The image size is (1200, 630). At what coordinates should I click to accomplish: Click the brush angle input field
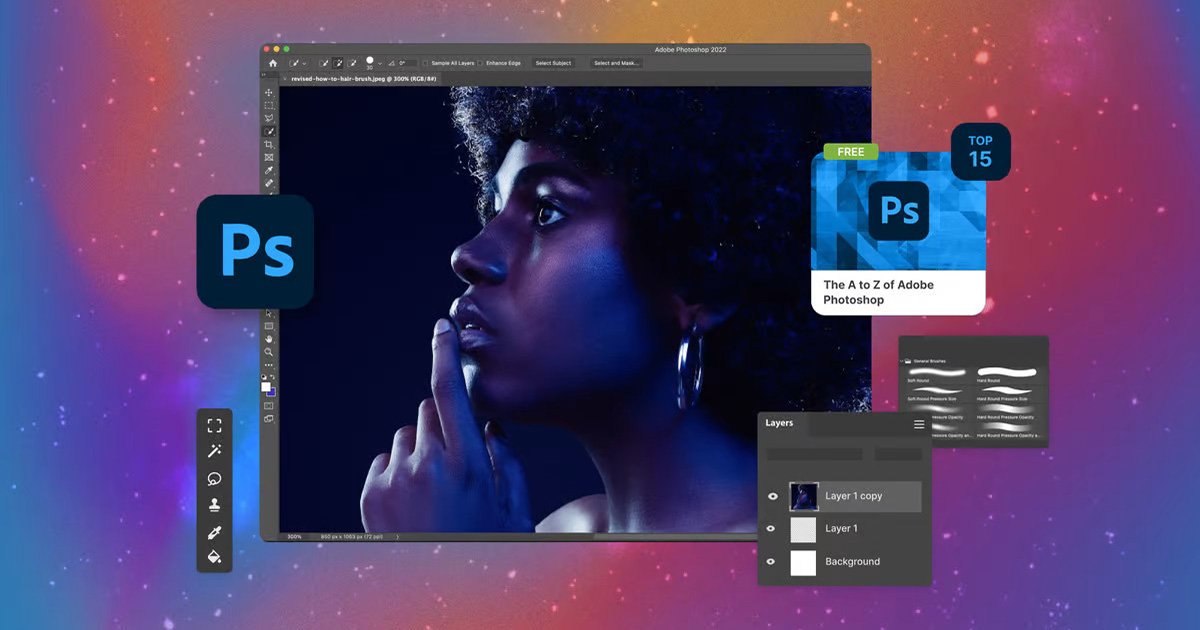coord(407,63)
